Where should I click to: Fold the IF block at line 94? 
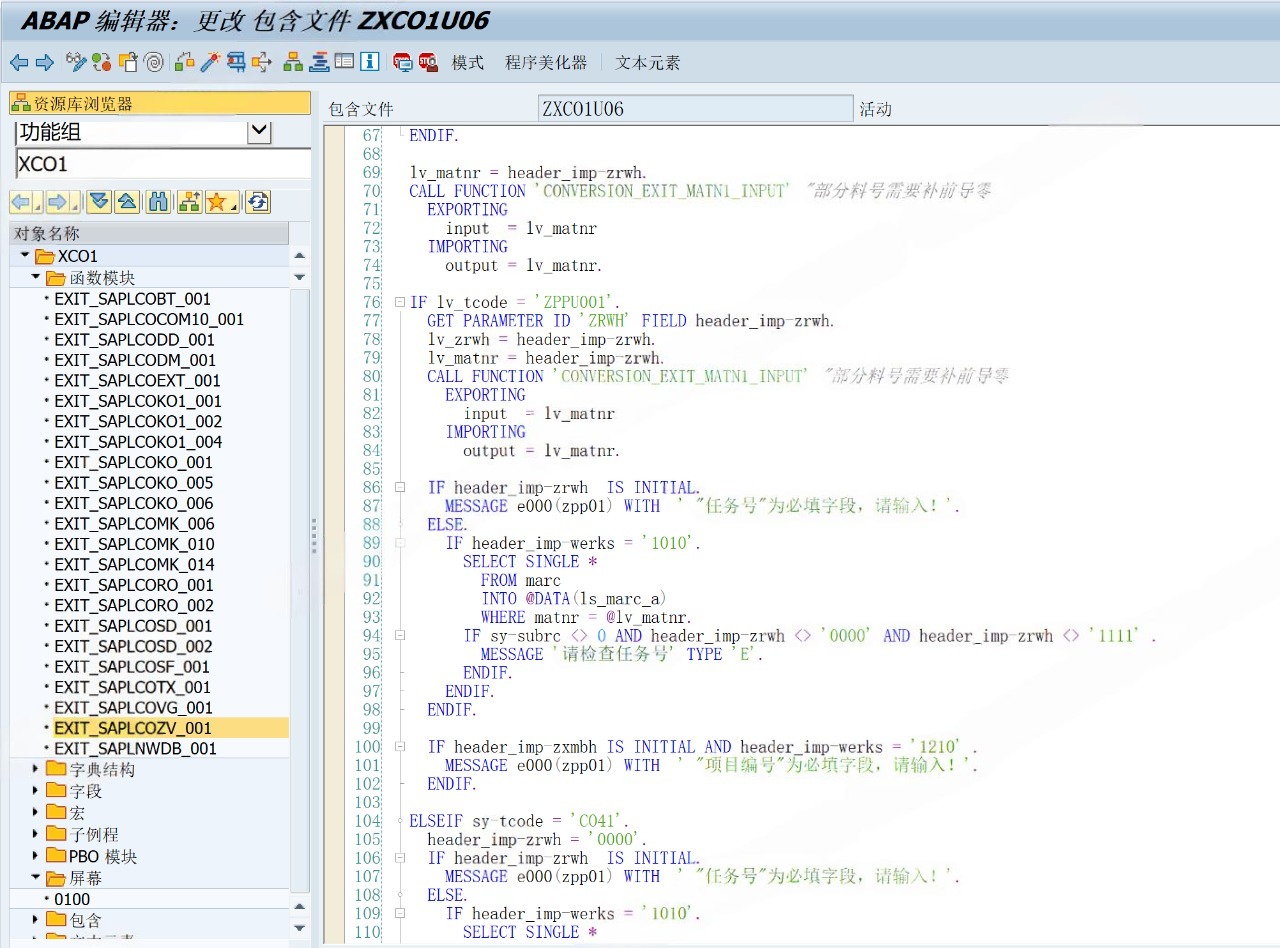(400, 635)
